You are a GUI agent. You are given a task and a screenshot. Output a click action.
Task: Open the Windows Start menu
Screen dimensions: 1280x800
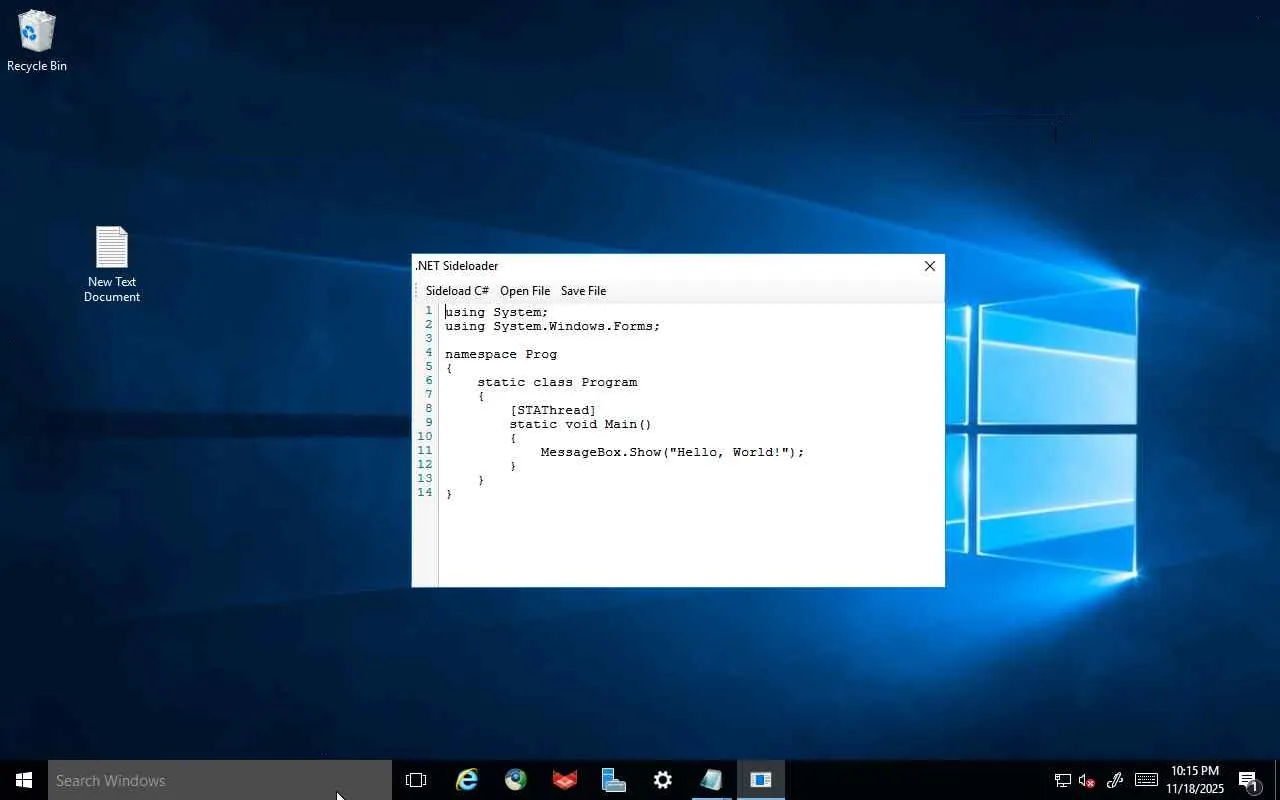24,780
